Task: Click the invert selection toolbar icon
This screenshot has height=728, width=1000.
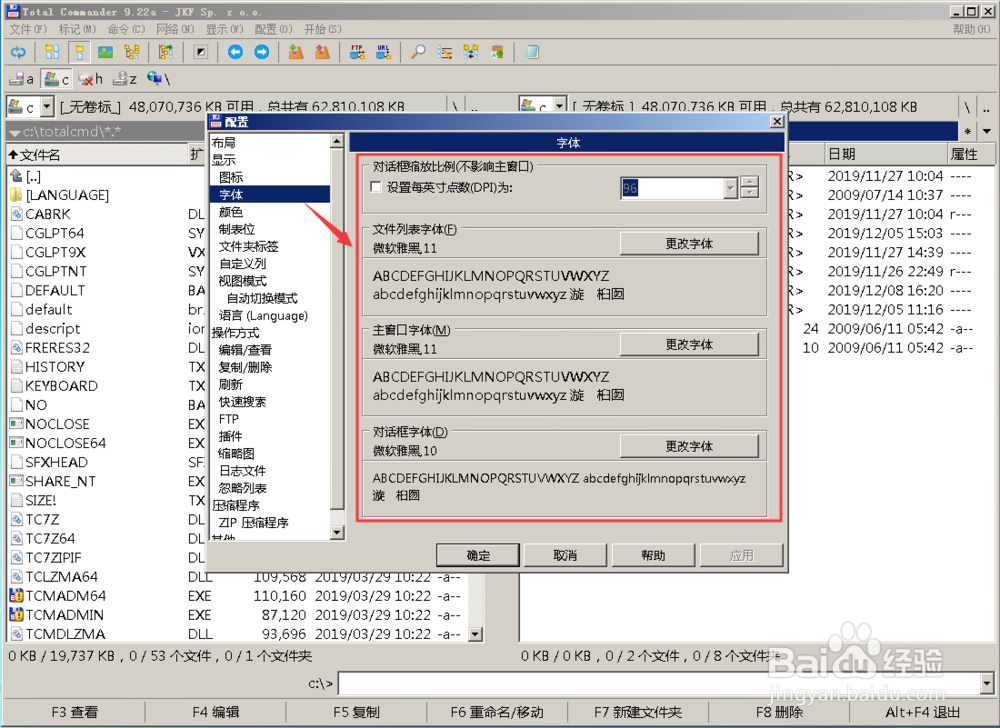Action: pyautogui.click(x=201, y=52)
